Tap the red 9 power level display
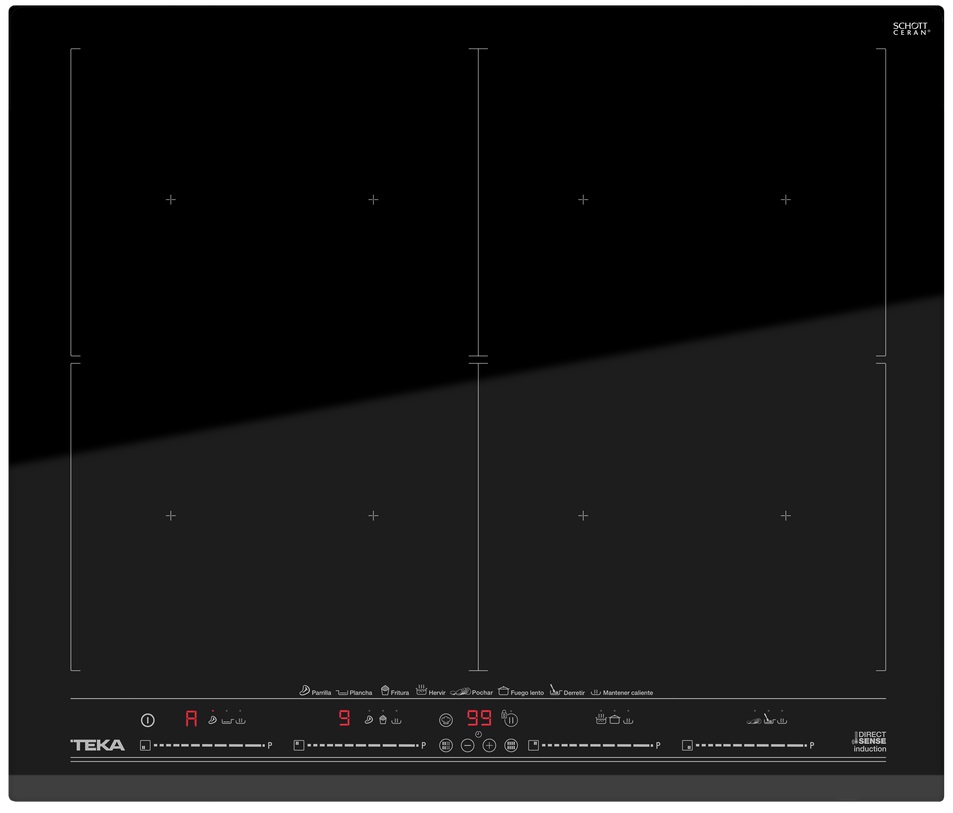 point(344,718)
